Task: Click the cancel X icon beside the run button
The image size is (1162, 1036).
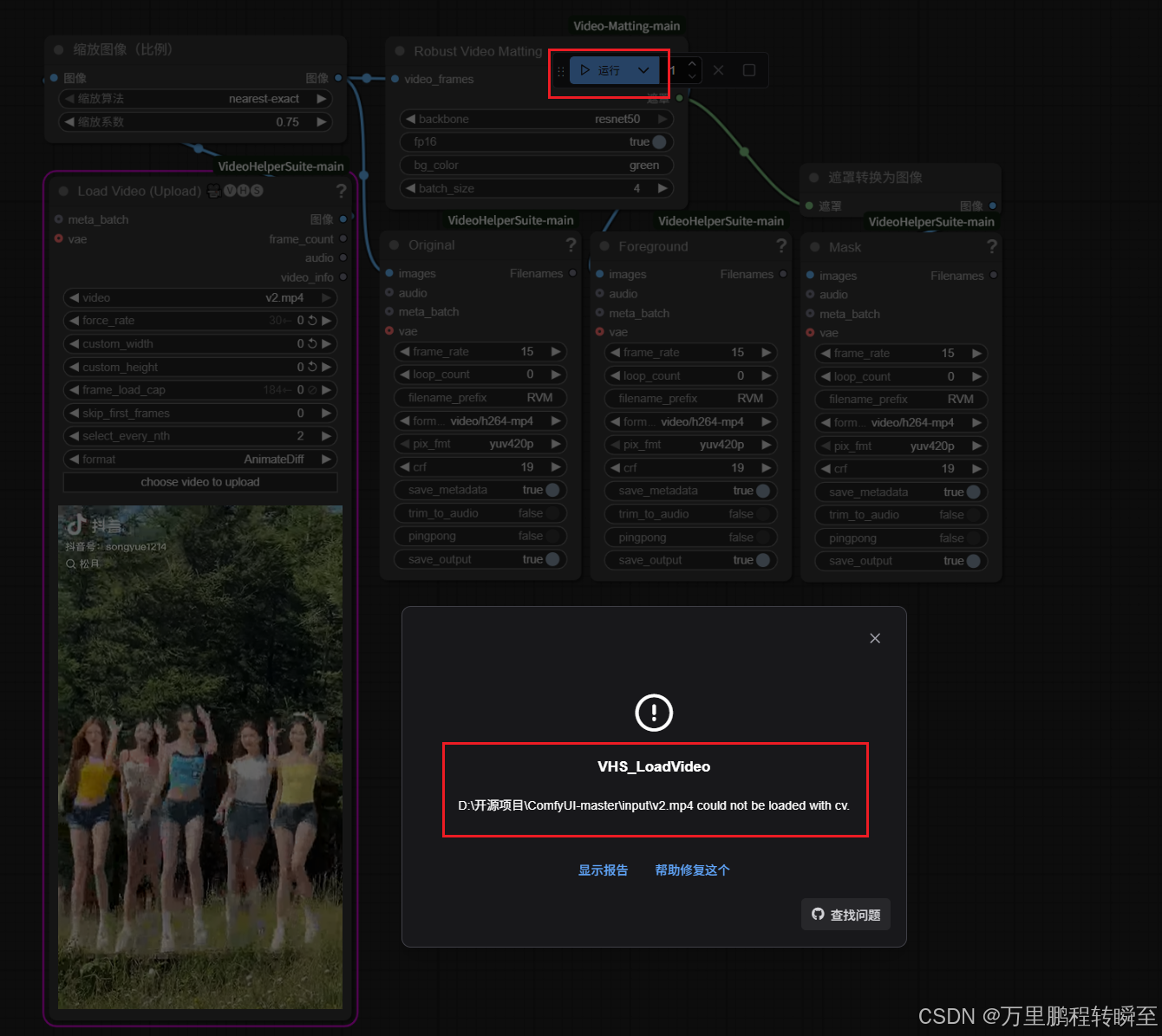Action: click(719, 70)
